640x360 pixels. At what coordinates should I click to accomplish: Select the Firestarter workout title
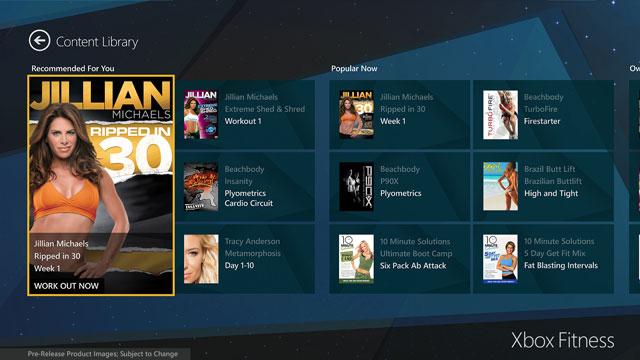click(x=542, y=121)
